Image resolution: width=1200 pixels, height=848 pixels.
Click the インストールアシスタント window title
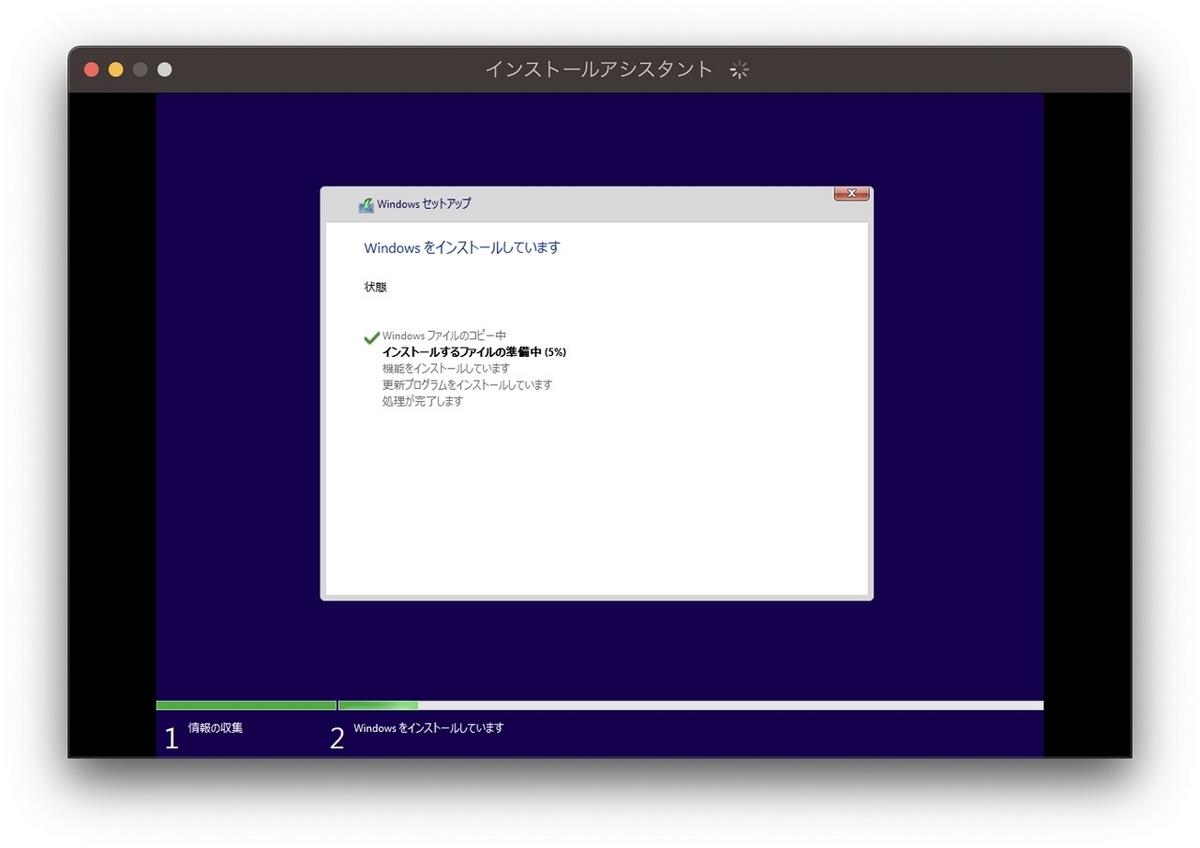(599, 69)
